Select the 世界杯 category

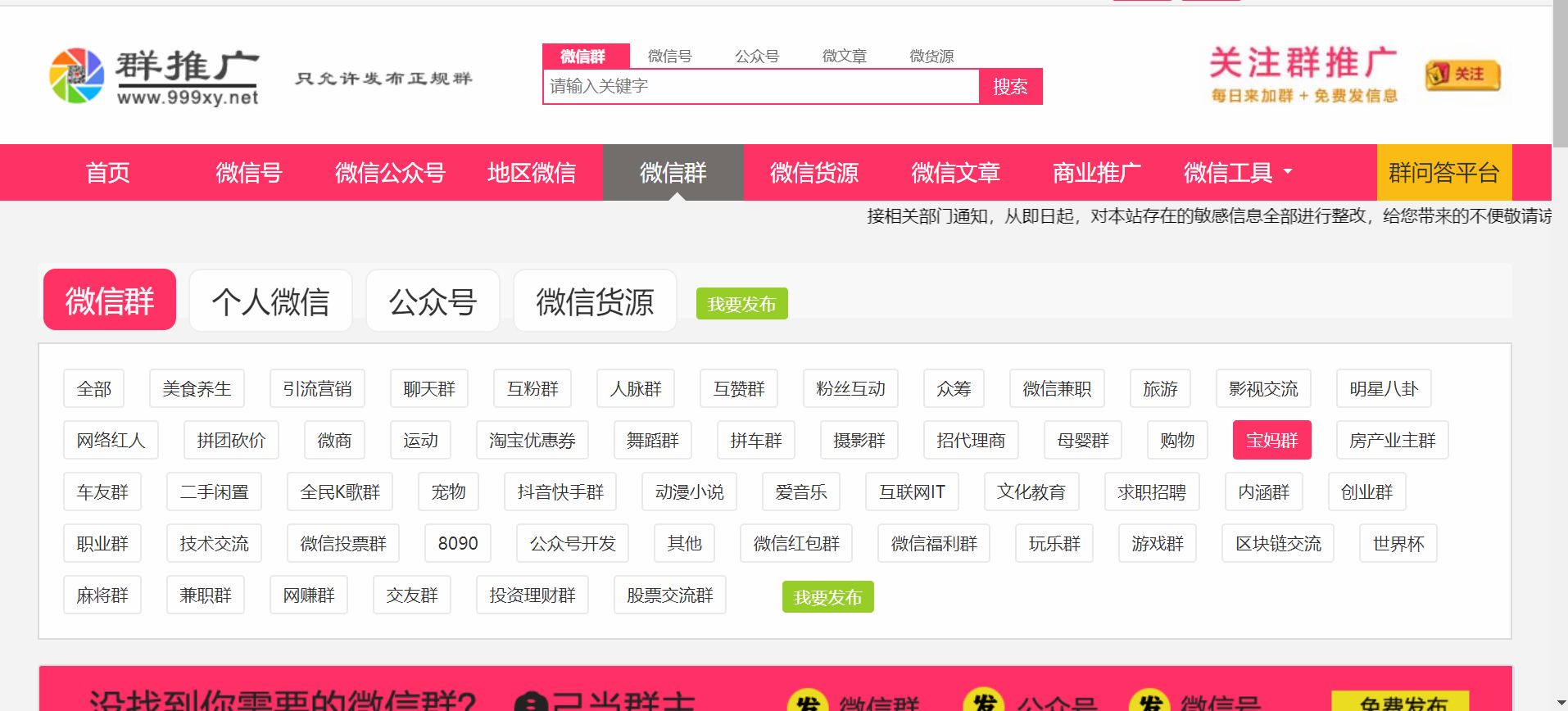point(1398,543)
